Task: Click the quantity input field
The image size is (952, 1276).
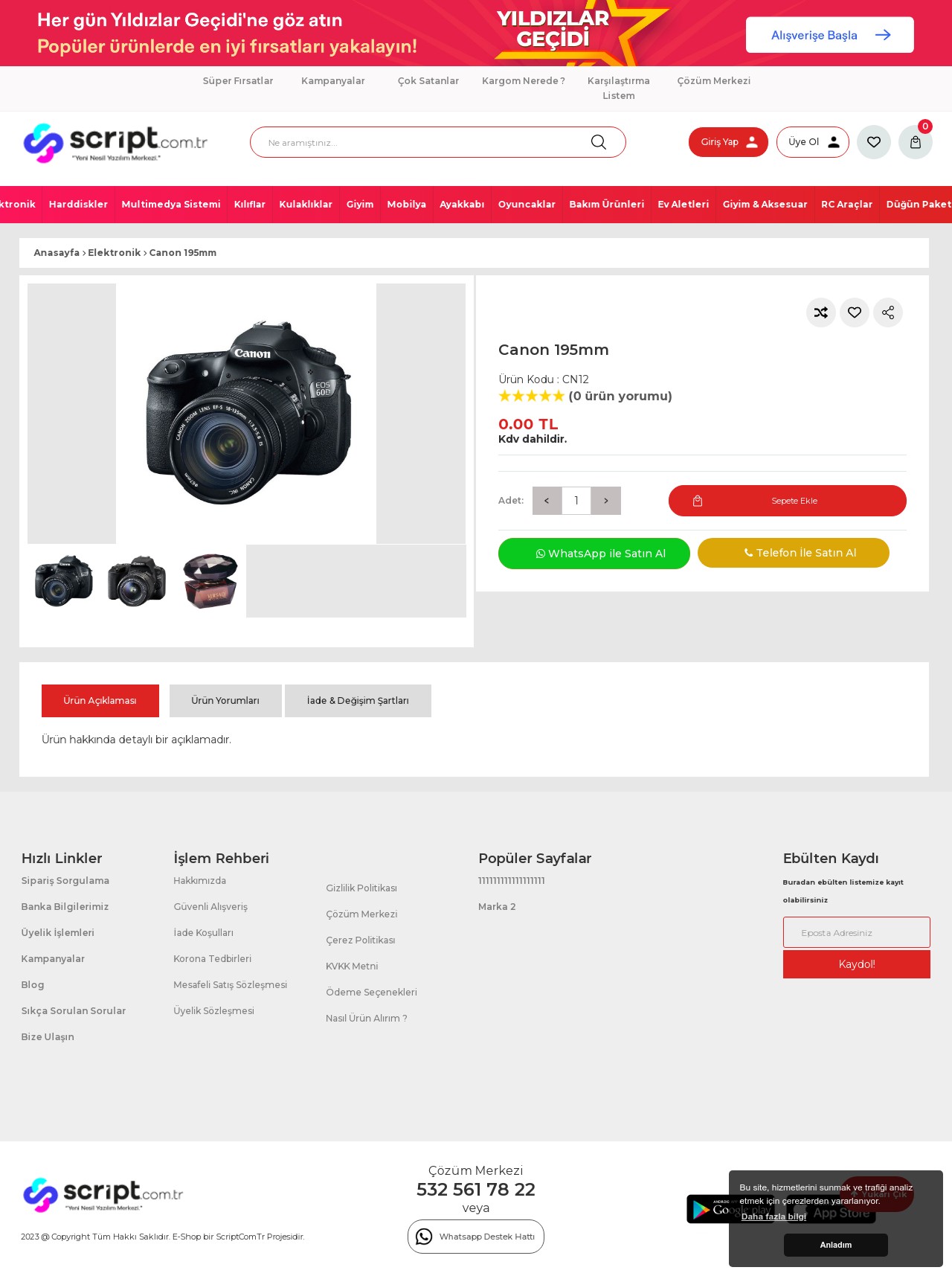Action: [x=576, y=501]
